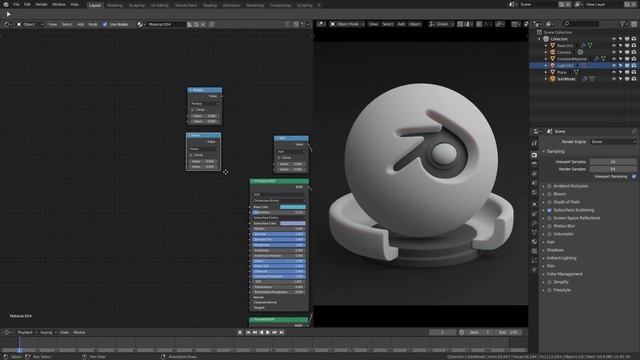Screen dimensions: 640x360
Task: Open the node editor View menu
Action: coord(53,24)
